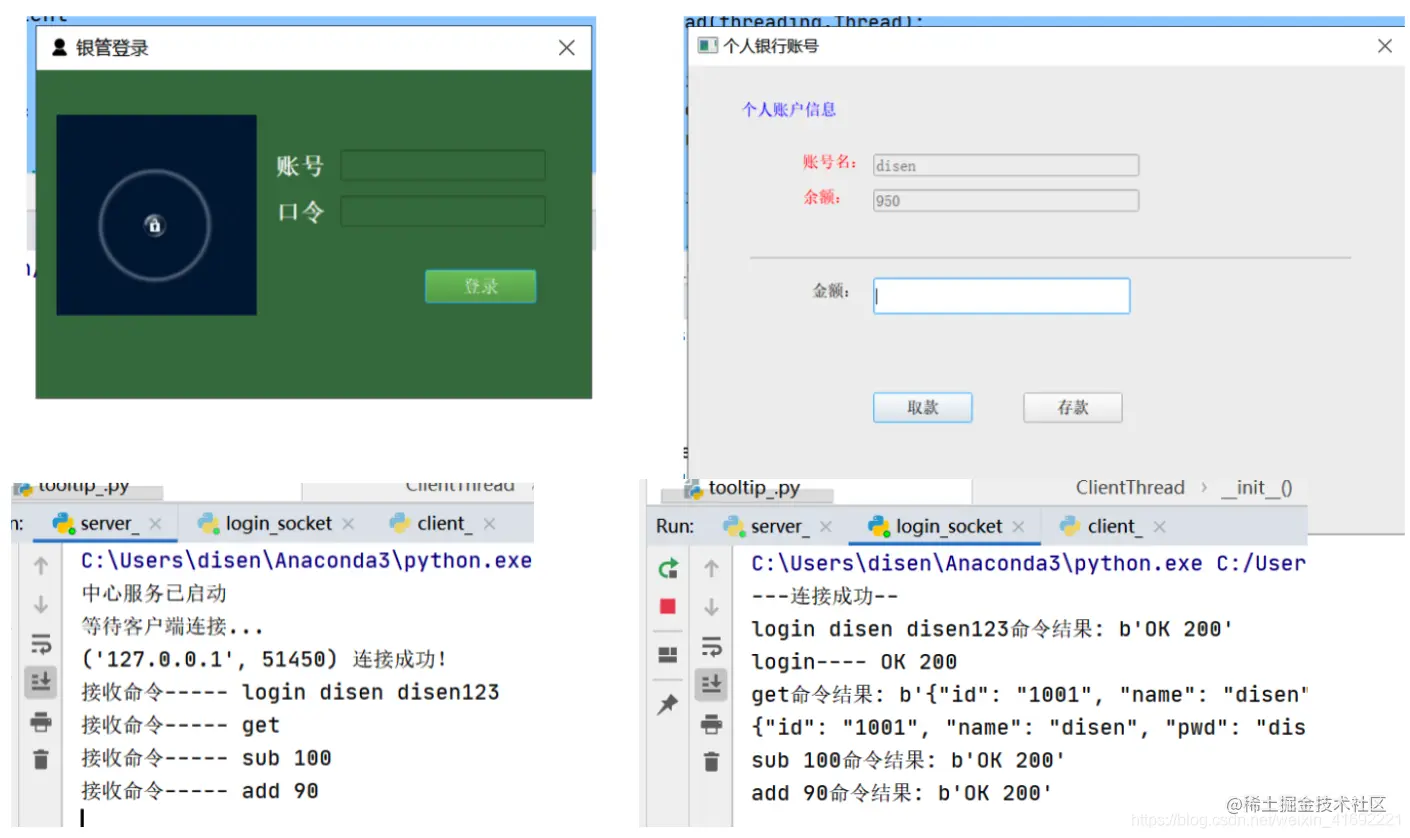Click the line 'login---- OK 200'
This screenshot has width=1410, height=838.
(x=854, y=662)
